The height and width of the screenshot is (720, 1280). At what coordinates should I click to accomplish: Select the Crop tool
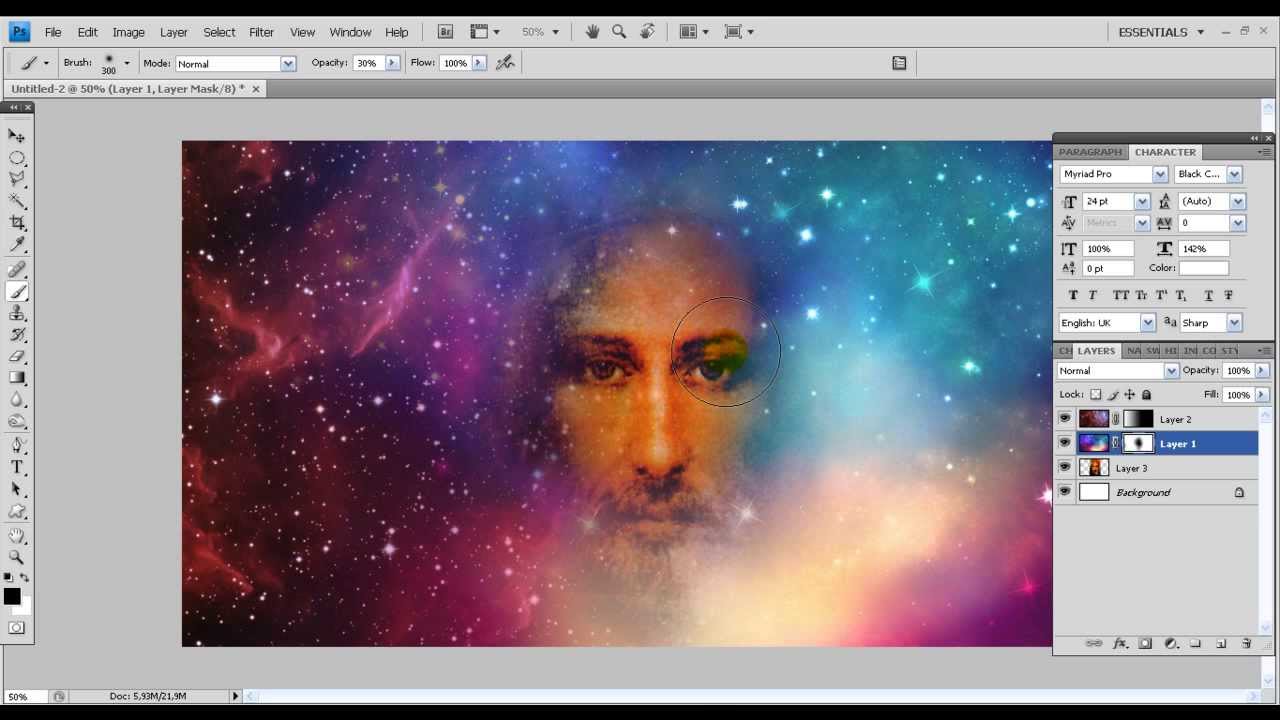17,223
